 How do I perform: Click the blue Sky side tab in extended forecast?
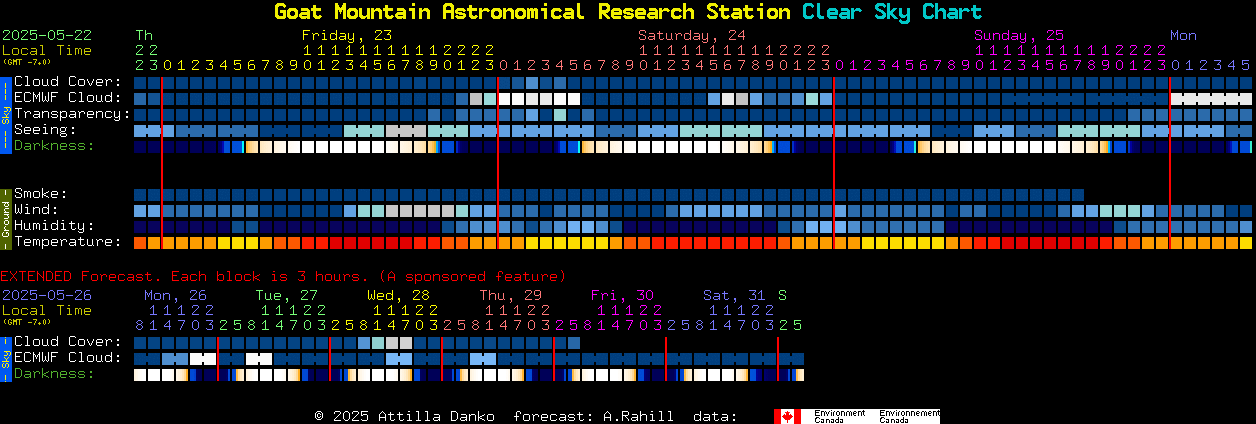pyautogui.click(x=5, y=358)
